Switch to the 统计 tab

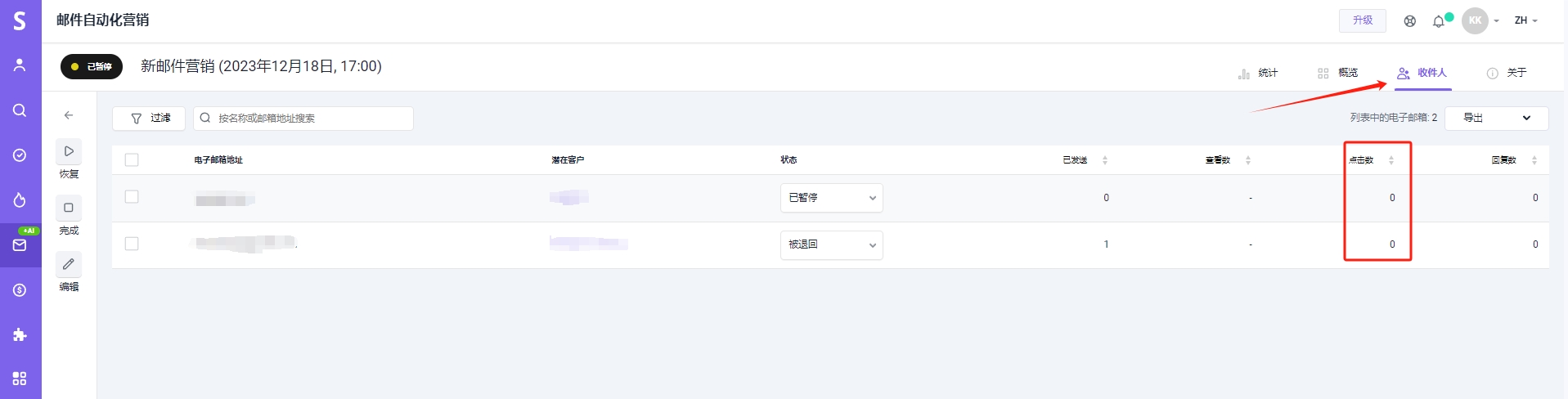click(1258, 73)
